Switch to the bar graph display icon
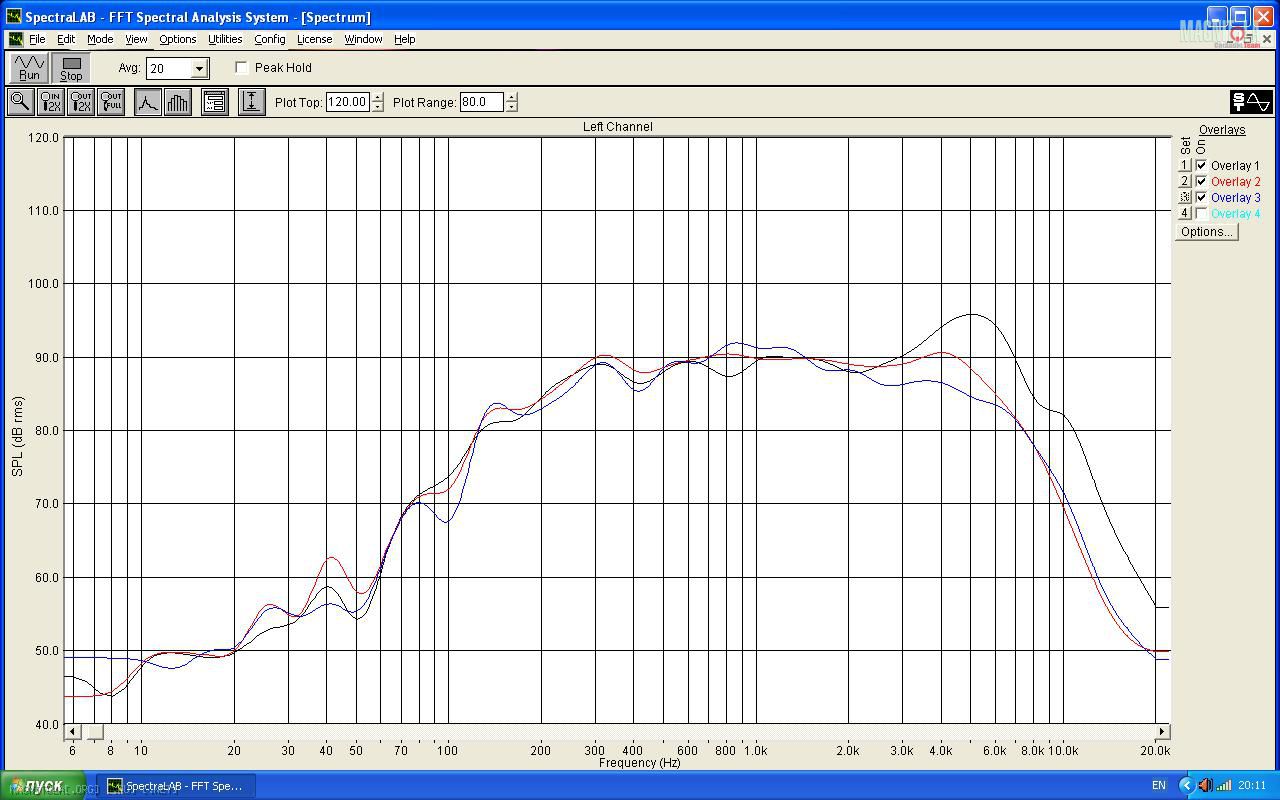The width and height of the screenshot is (1280, 800). click(x=178, y=102)
